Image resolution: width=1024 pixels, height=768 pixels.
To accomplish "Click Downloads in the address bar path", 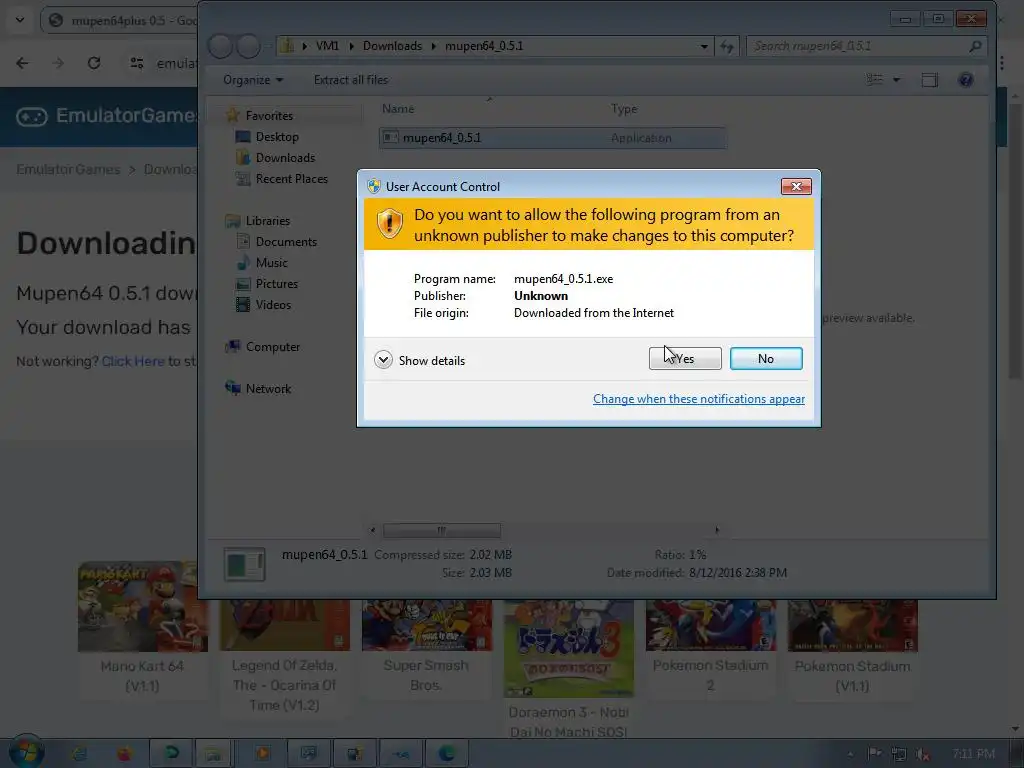I will (x=392, y=46).
